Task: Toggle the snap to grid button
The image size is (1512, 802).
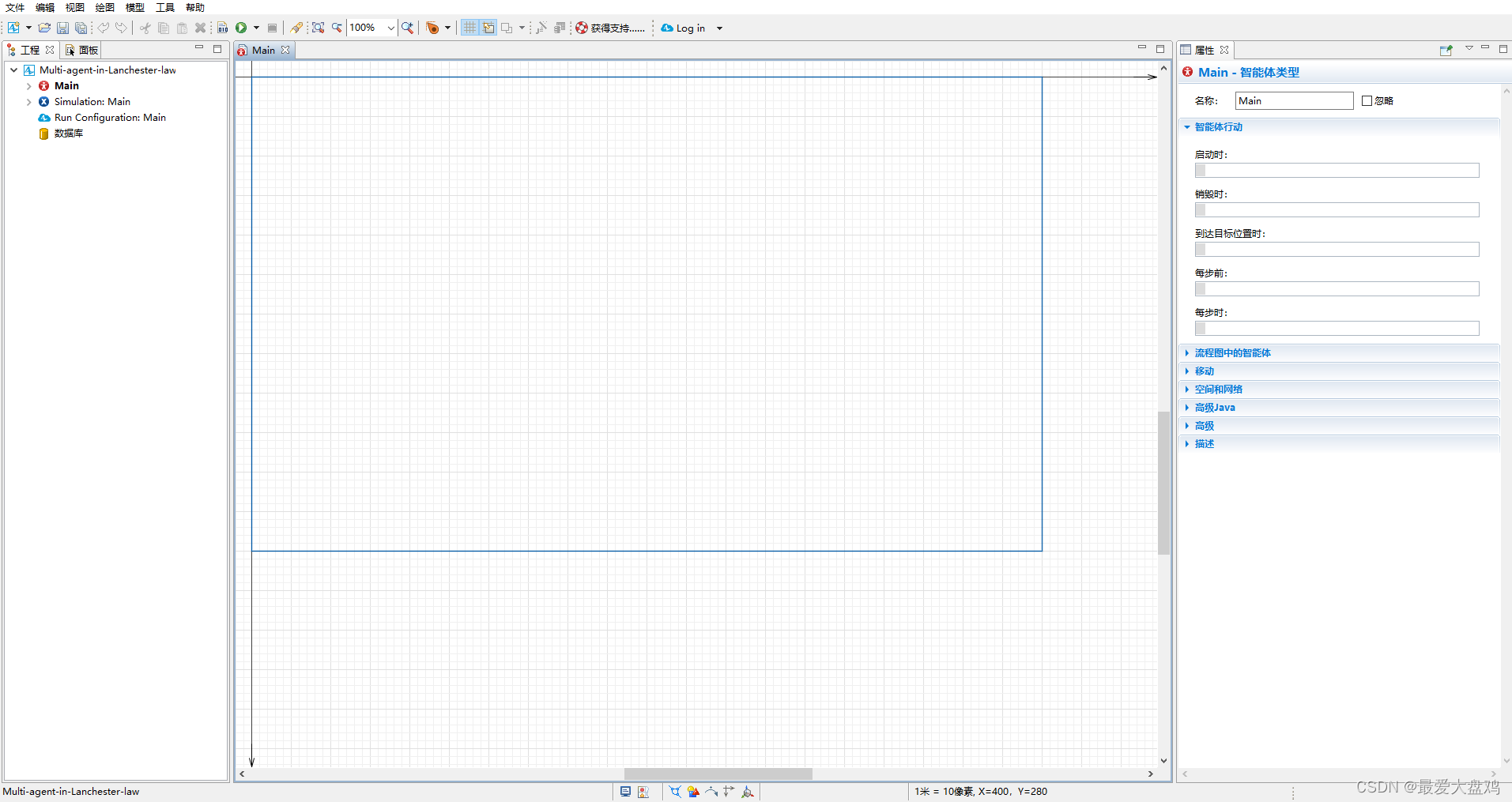Action: pyautogui.click(x=488, y=28)
